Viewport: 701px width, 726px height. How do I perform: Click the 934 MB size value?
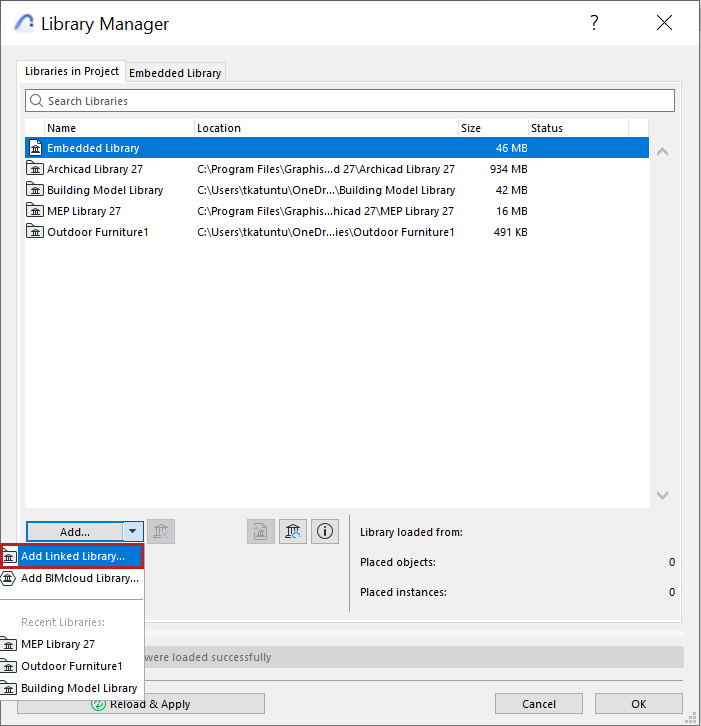(508, 169)
